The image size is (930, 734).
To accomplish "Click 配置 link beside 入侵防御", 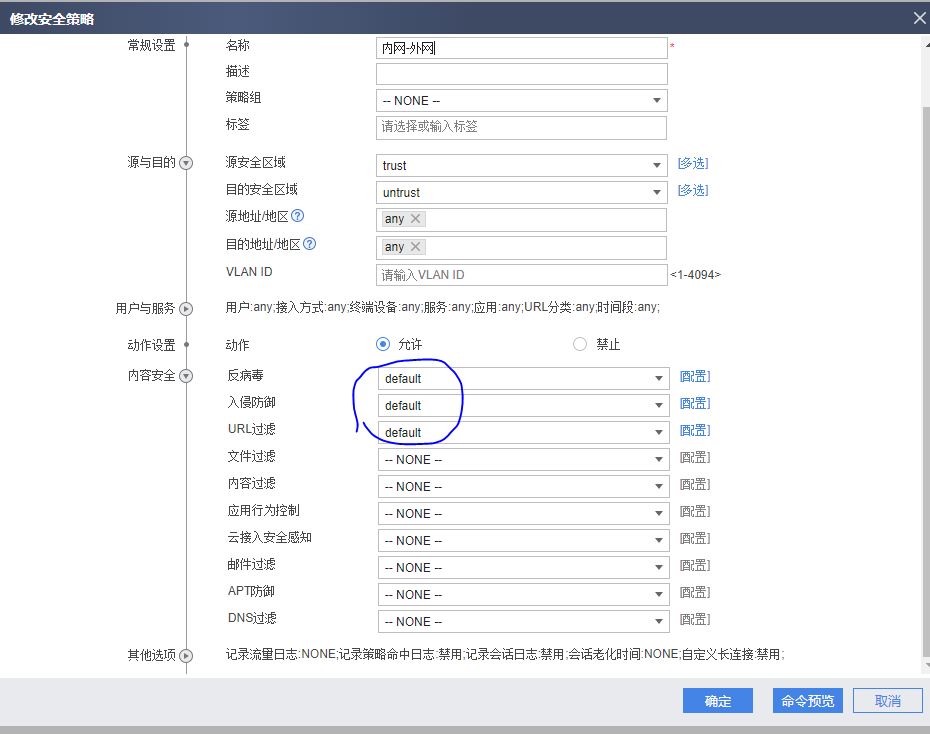I will pos(694,404).
